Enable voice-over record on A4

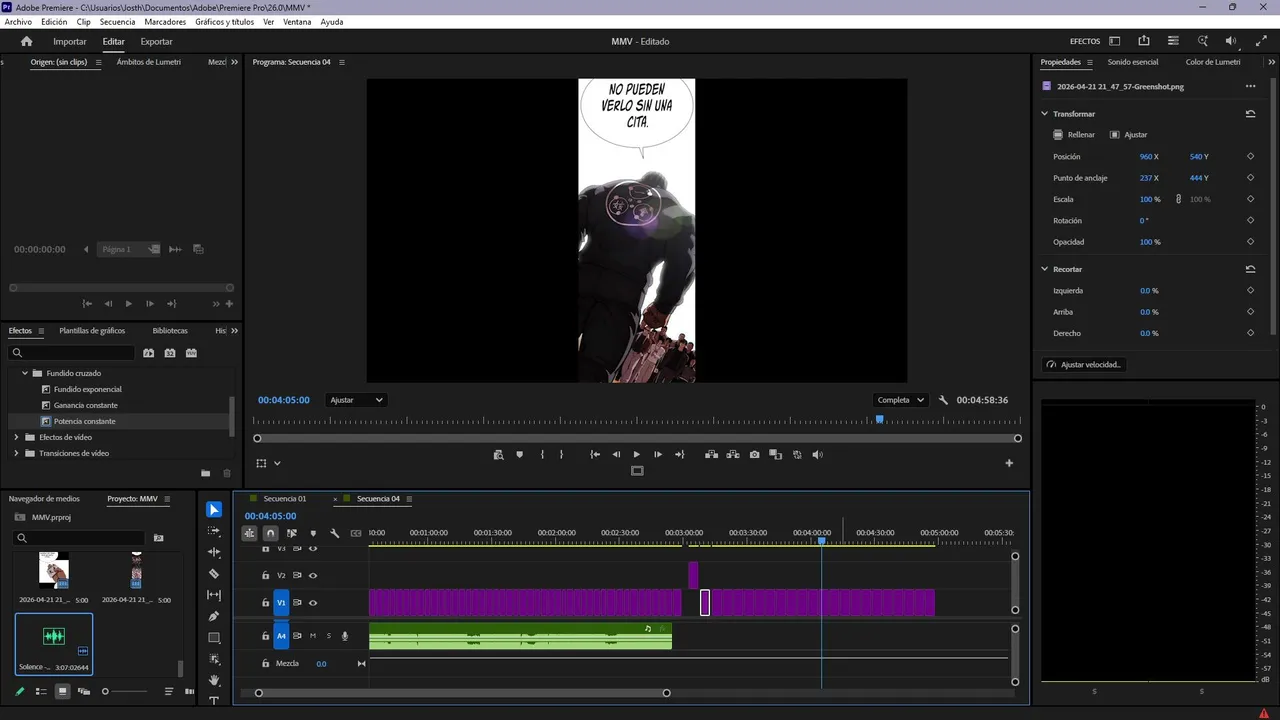pyautogui.click(x=345, y=636)
